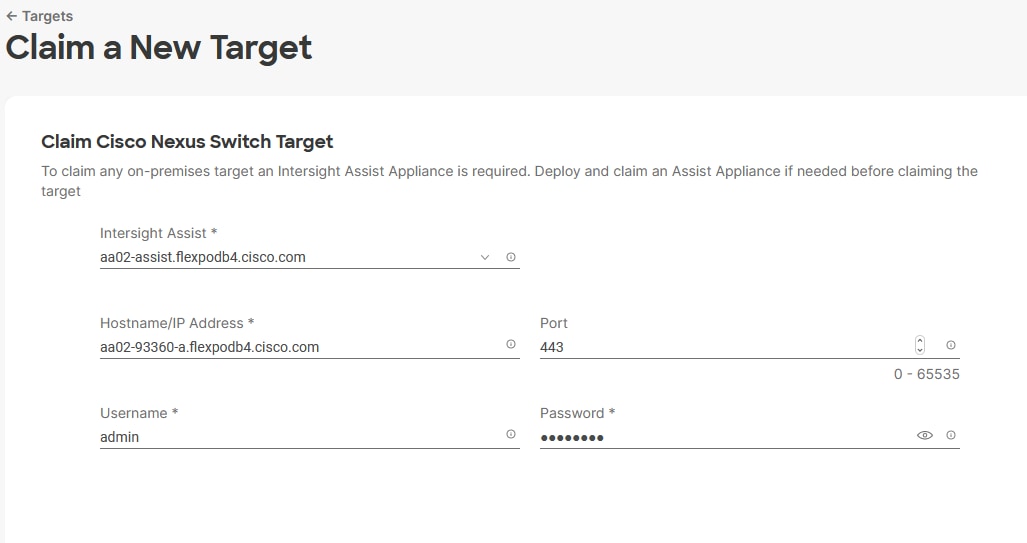Click info icon next to Port field
1027x543 pixels.
pyautogui.click(x=951, y=345)
